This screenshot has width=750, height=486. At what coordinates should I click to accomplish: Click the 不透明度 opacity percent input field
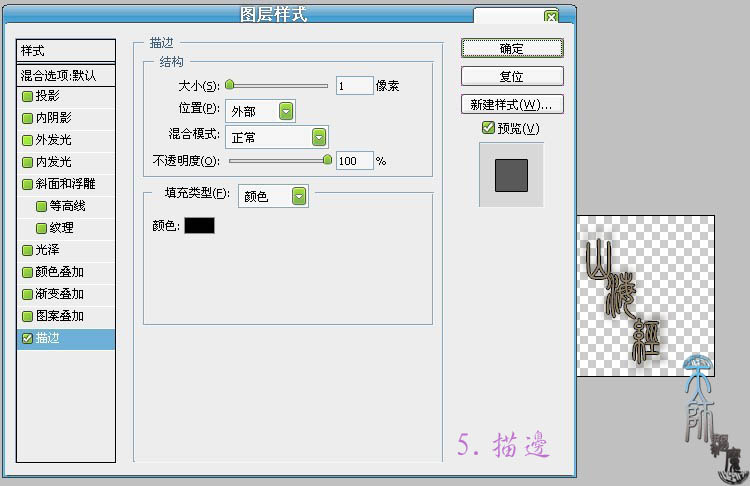pos(354,161)
